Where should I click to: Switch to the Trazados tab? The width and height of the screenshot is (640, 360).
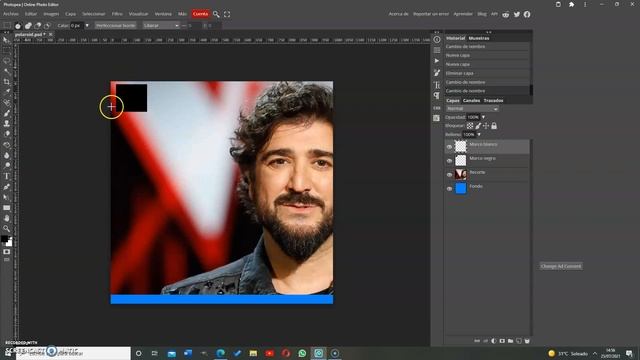point(493,100)
